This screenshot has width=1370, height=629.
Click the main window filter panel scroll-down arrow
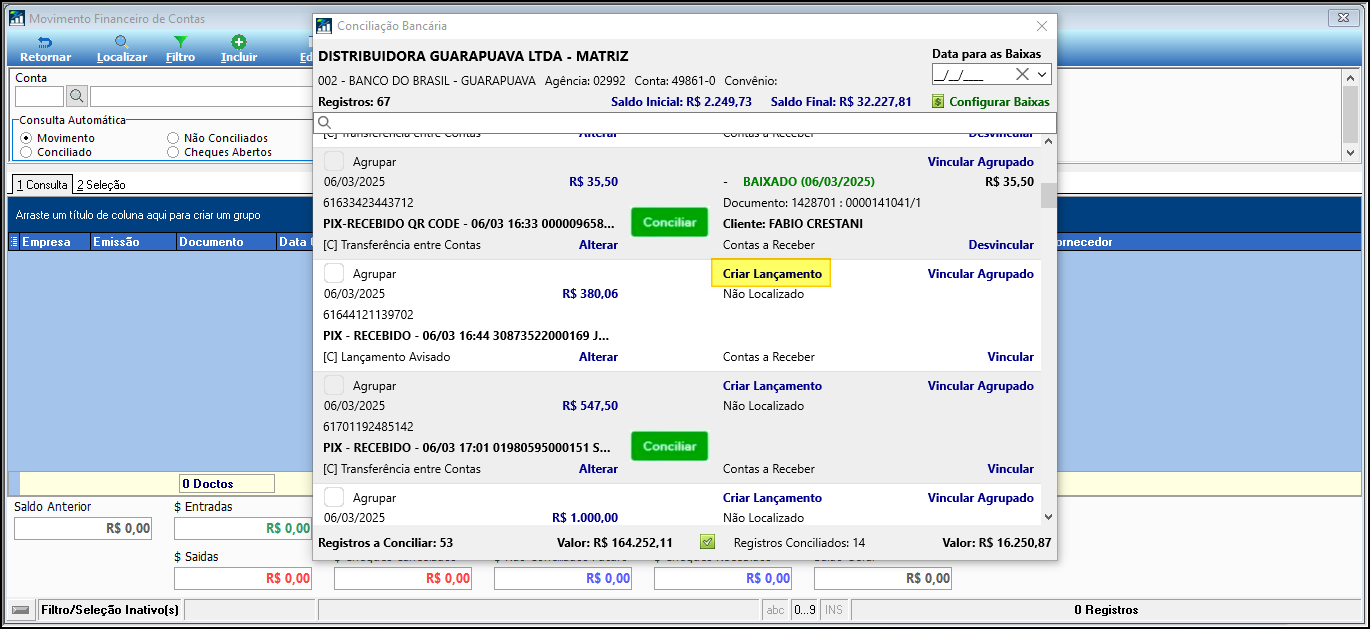click(x=1352, y=152)
